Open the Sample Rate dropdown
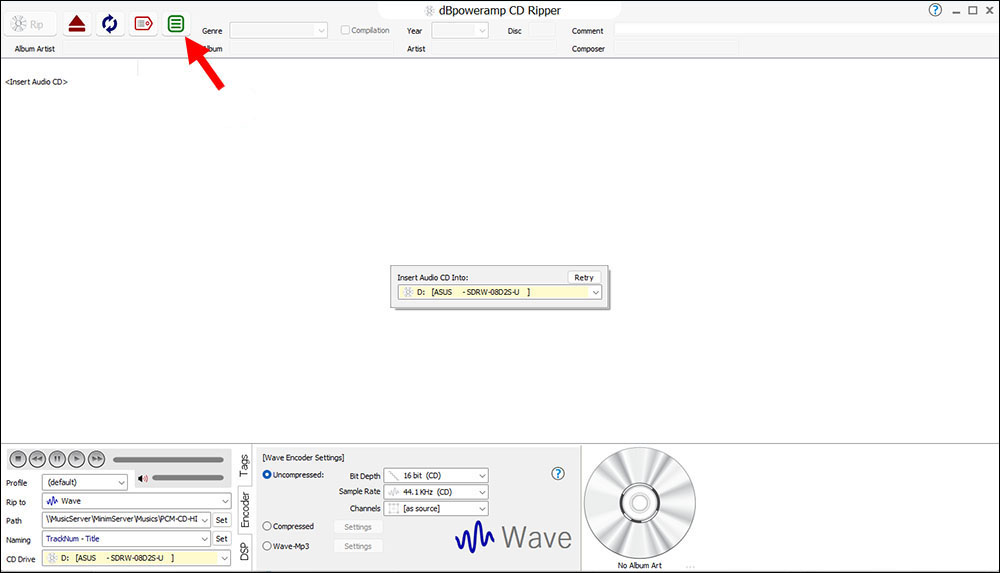Image resolution: width=1000 pixels, height=573 pixels. [436, 492]
